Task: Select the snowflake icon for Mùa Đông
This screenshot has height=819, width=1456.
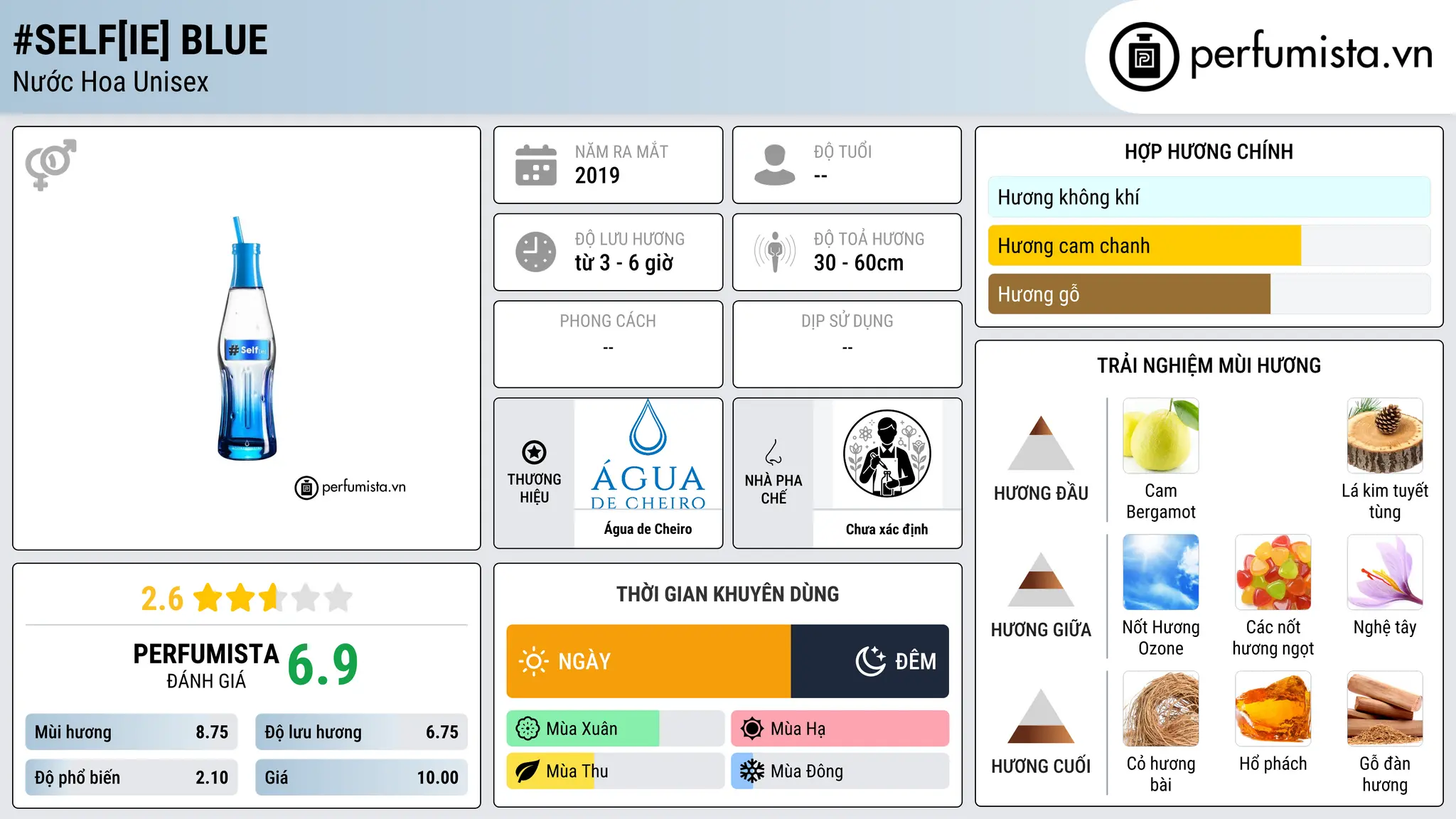Action: (752, 771)
